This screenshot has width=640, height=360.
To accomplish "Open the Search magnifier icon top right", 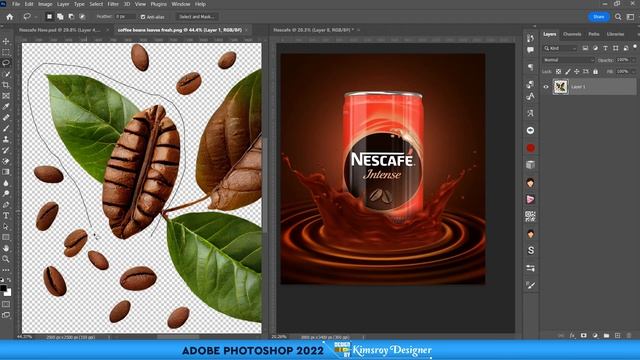I will [x=618, y=17].
